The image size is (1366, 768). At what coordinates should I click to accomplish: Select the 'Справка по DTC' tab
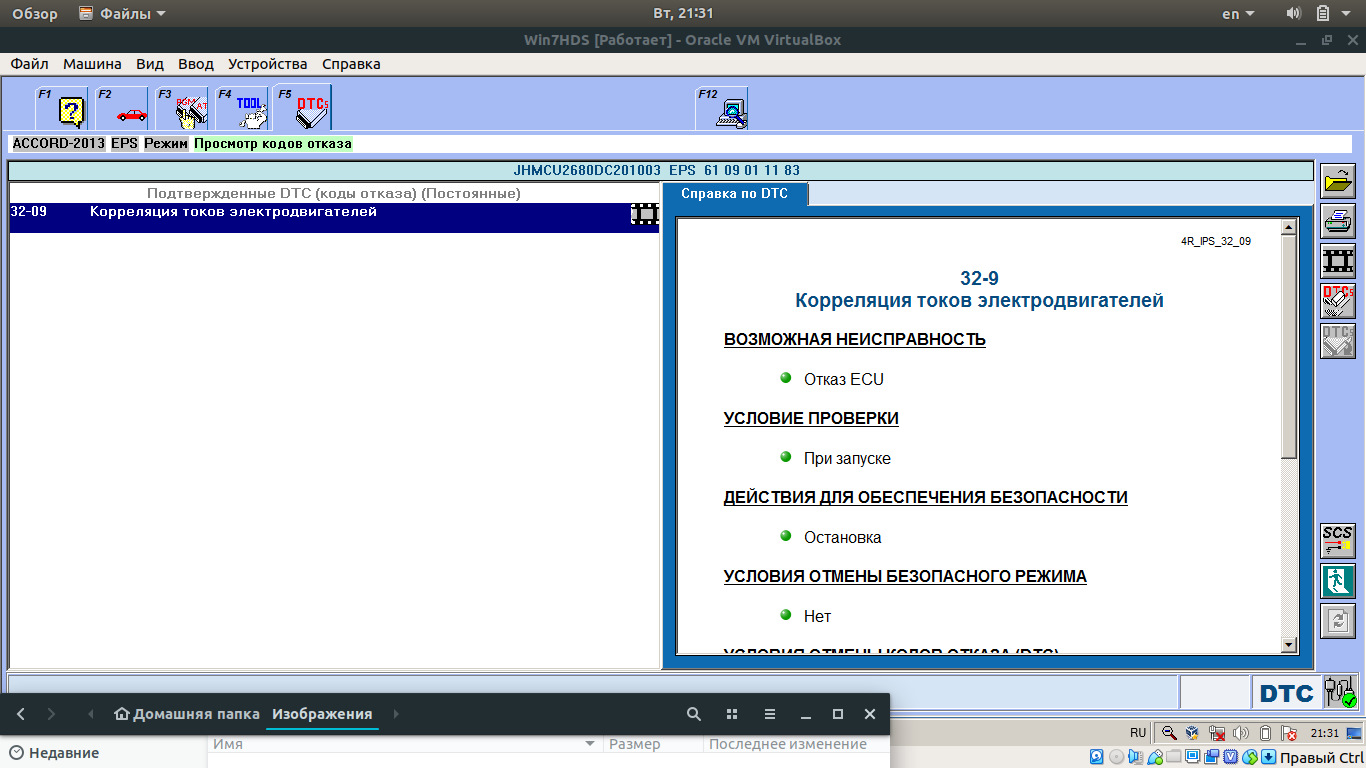(735, 193)
